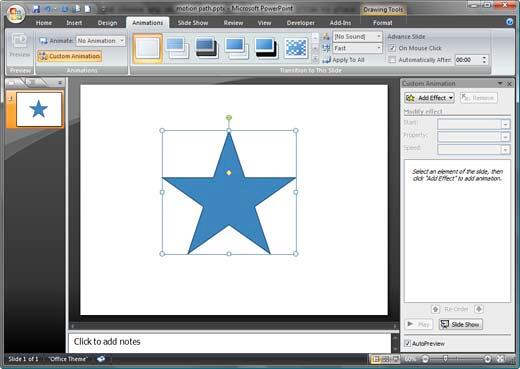Click the Save icon in Quick Access toolbar

pyautogui.click(x=36, y=9)
